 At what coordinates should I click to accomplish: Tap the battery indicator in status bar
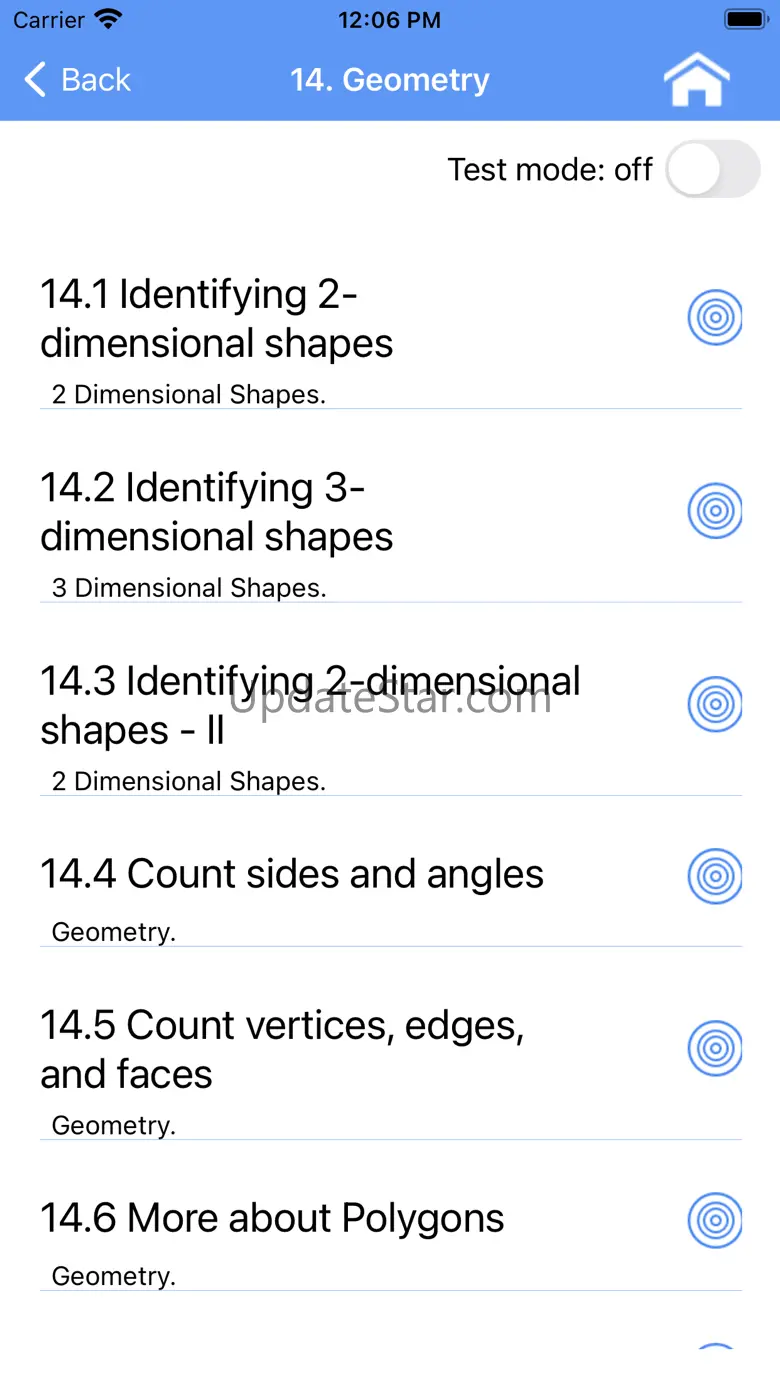click(745, 20)
